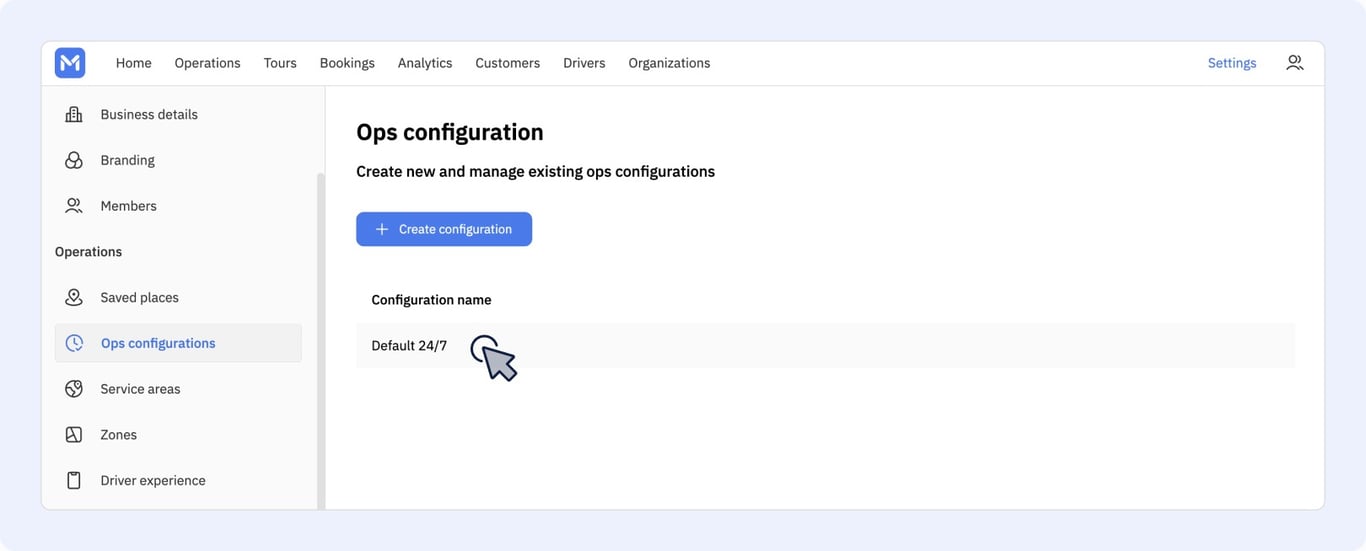The width and height of the screenshot is (1366, 551).
Task: Open the Default 24/7 configuration row
Action: coord(825,345)
